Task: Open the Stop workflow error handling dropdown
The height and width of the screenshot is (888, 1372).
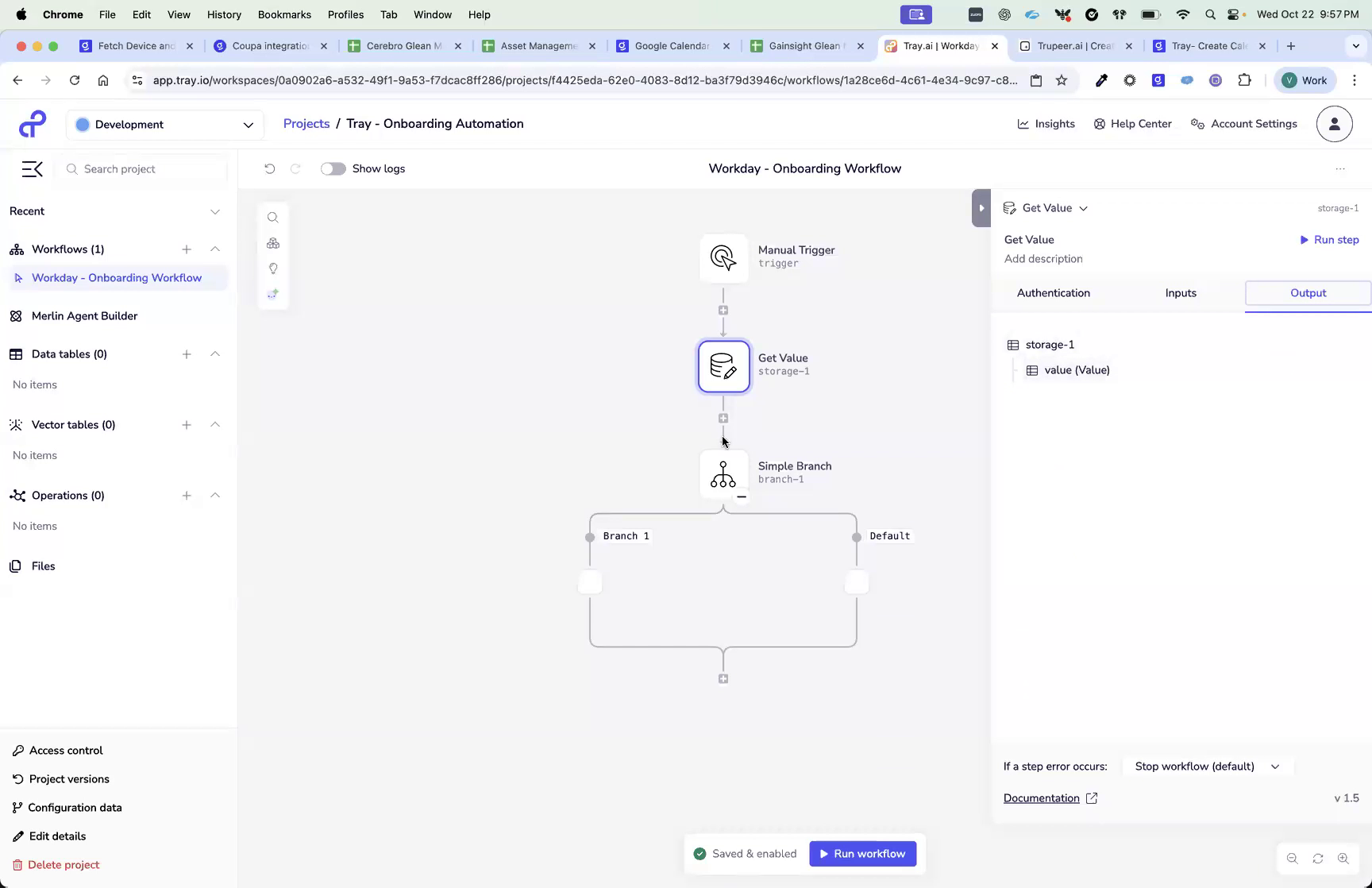Action: coord(1207,766)
